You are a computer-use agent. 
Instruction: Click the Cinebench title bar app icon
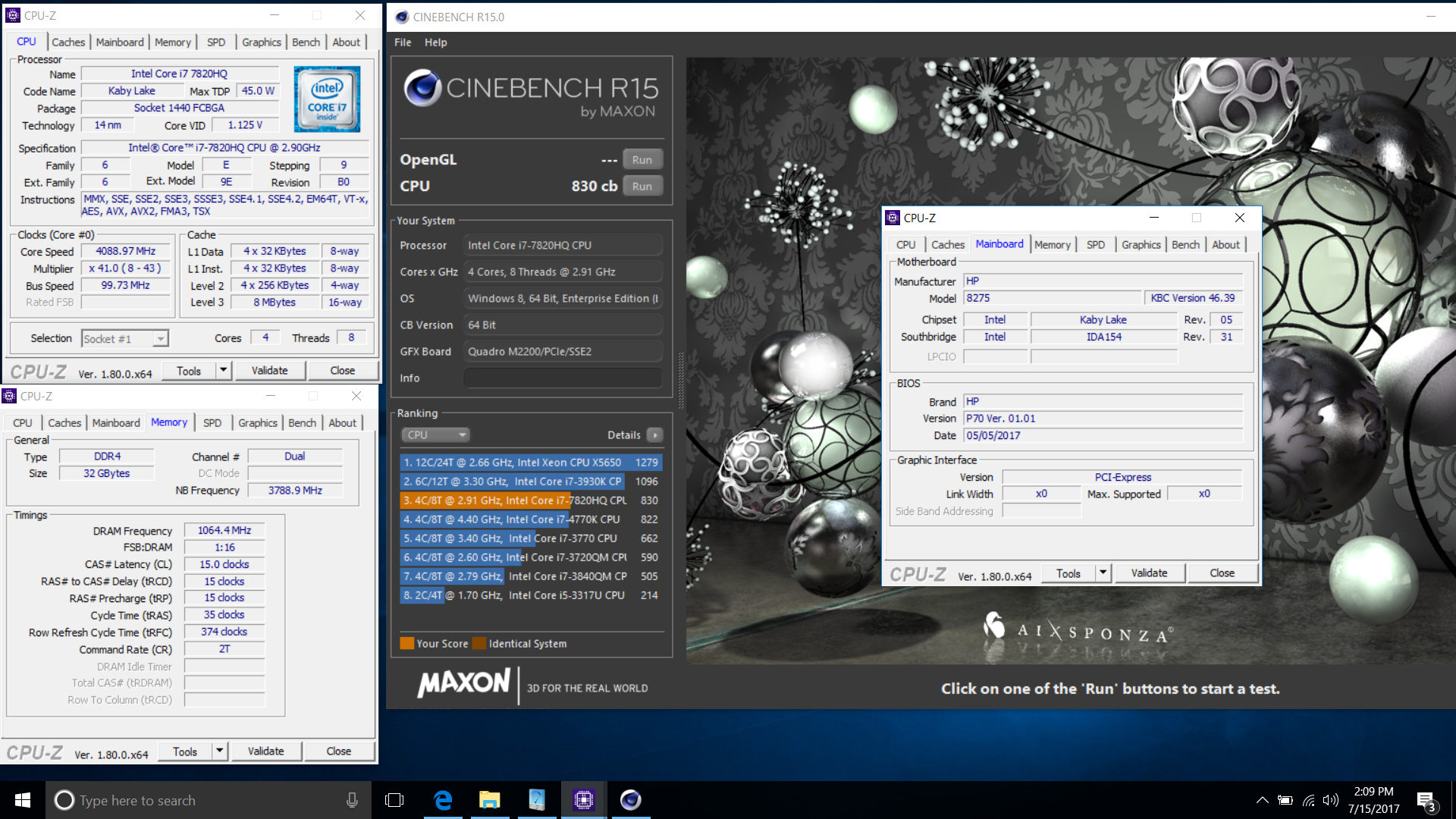[402, 17]
